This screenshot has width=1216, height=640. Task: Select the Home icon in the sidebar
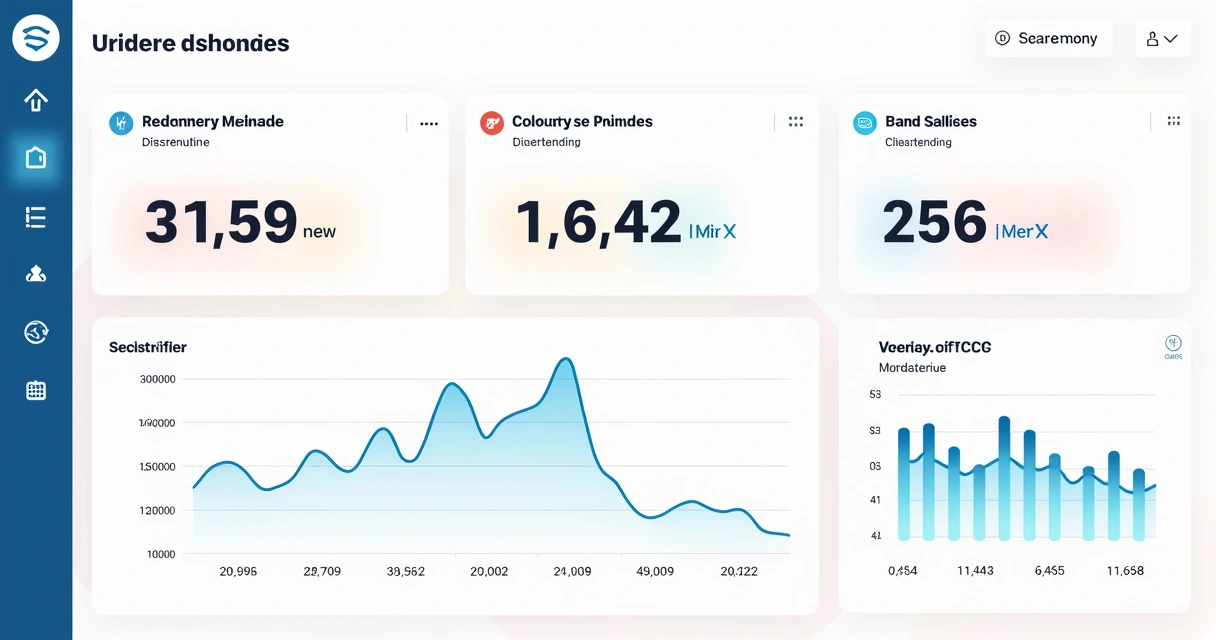coord(36,100)
